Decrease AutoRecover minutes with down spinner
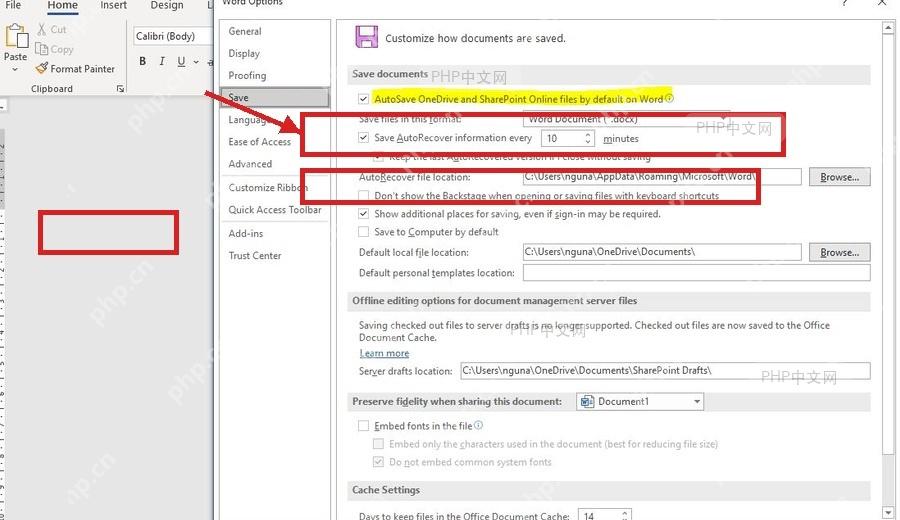900x520 pixels. pyautogui.click(x=588, y=142)
